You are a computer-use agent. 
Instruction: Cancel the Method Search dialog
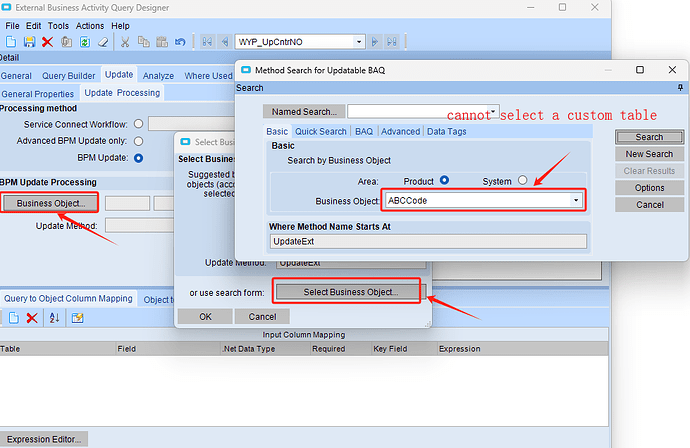(650, 205)
